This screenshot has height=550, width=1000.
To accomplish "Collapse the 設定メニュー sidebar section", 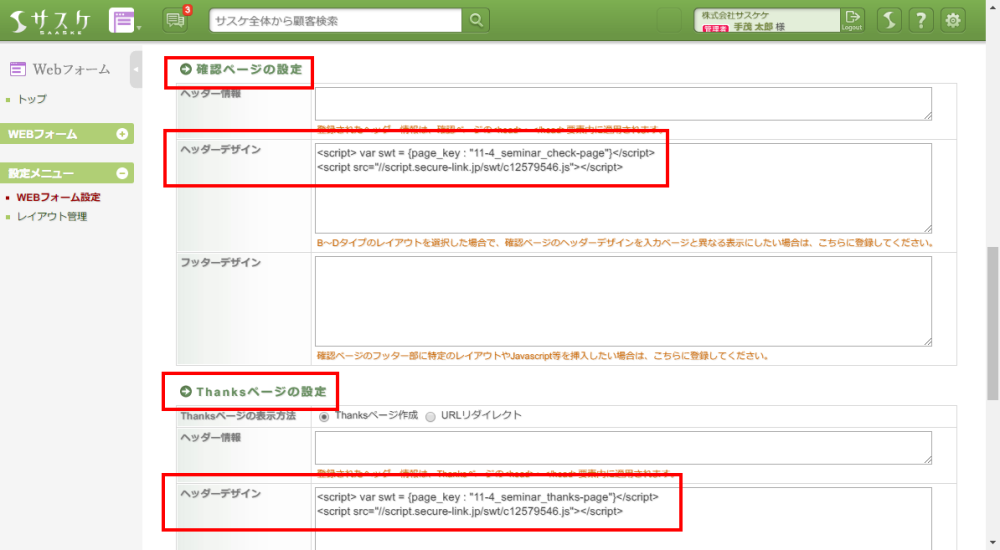I will pyautogui.click(x=122, y=173).
